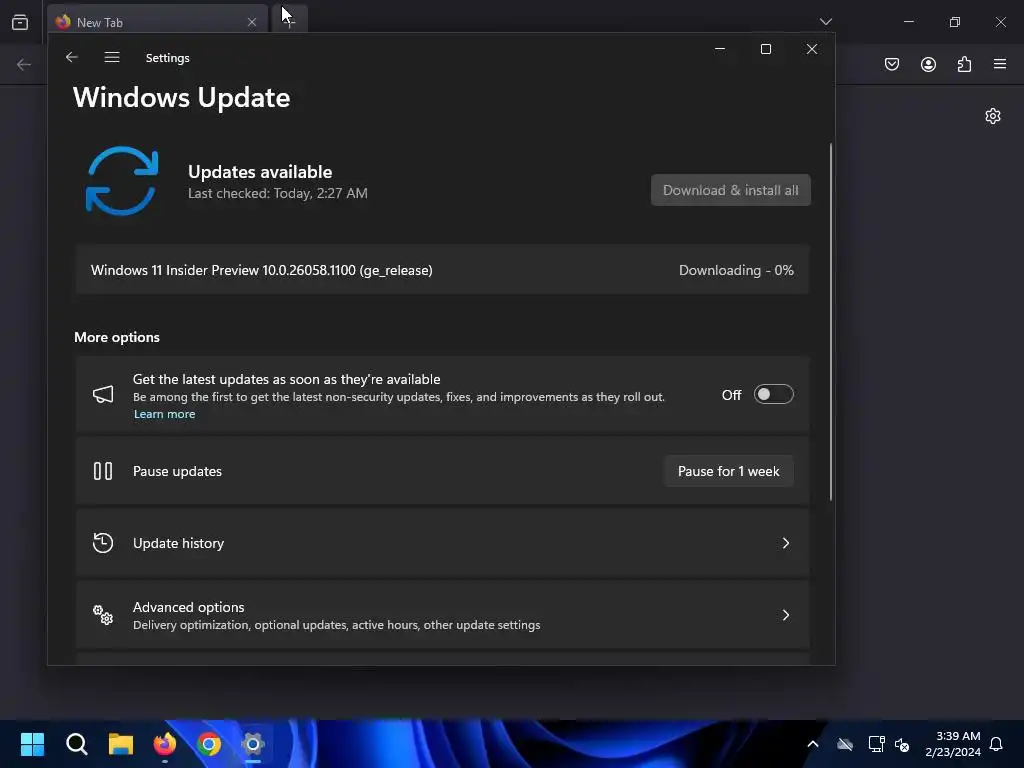1024x768 pixels.
Task: Show hidden system tray icons
Action: click(x=813, y=744)
